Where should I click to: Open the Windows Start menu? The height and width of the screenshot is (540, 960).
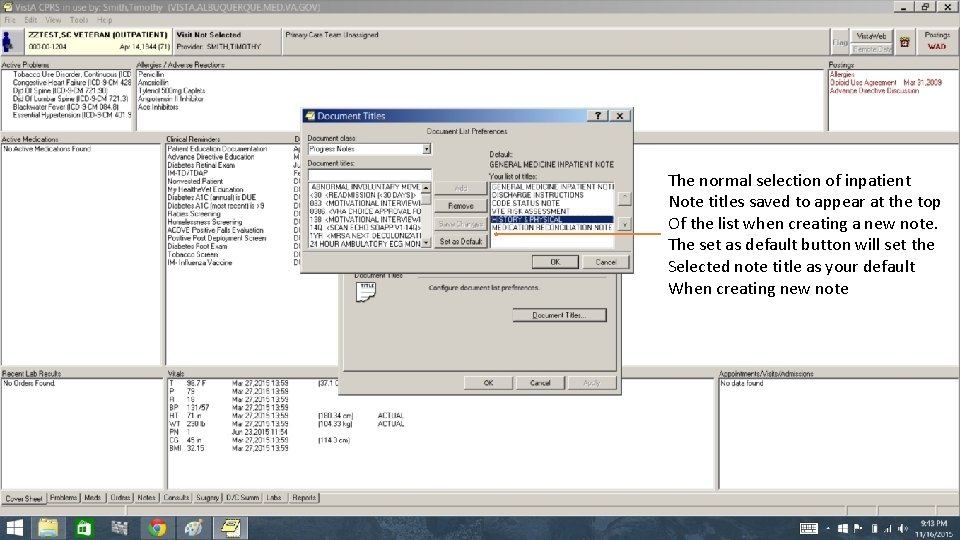[x=13, y=528]
